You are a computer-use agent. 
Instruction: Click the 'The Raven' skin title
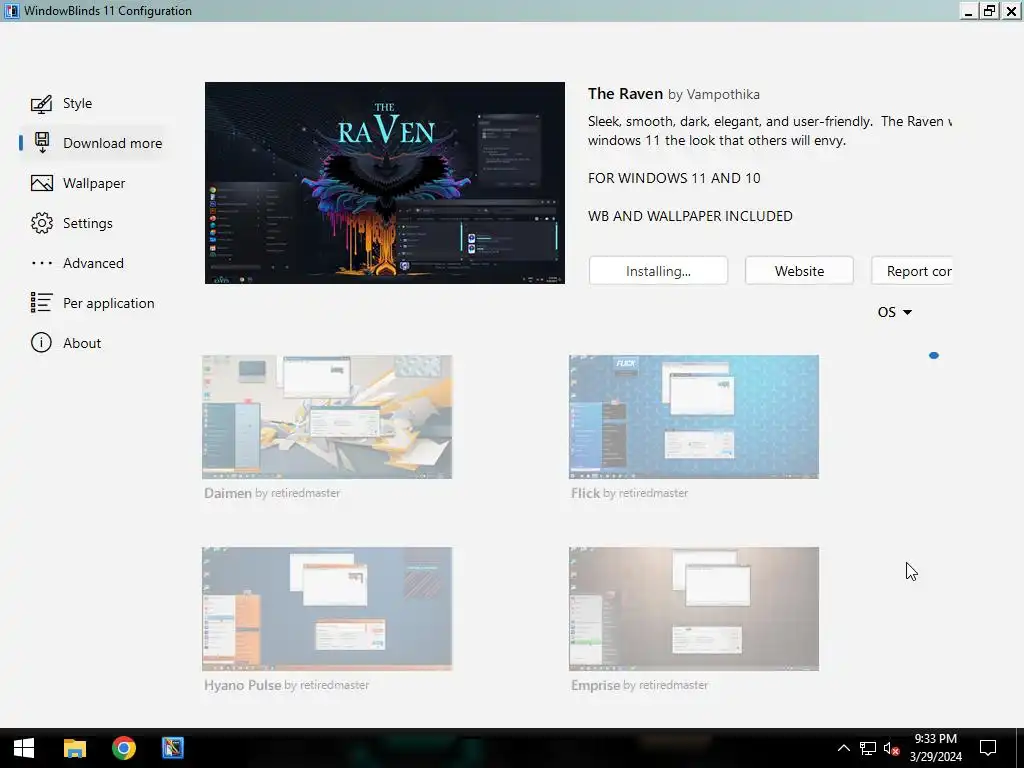[625, 94]
